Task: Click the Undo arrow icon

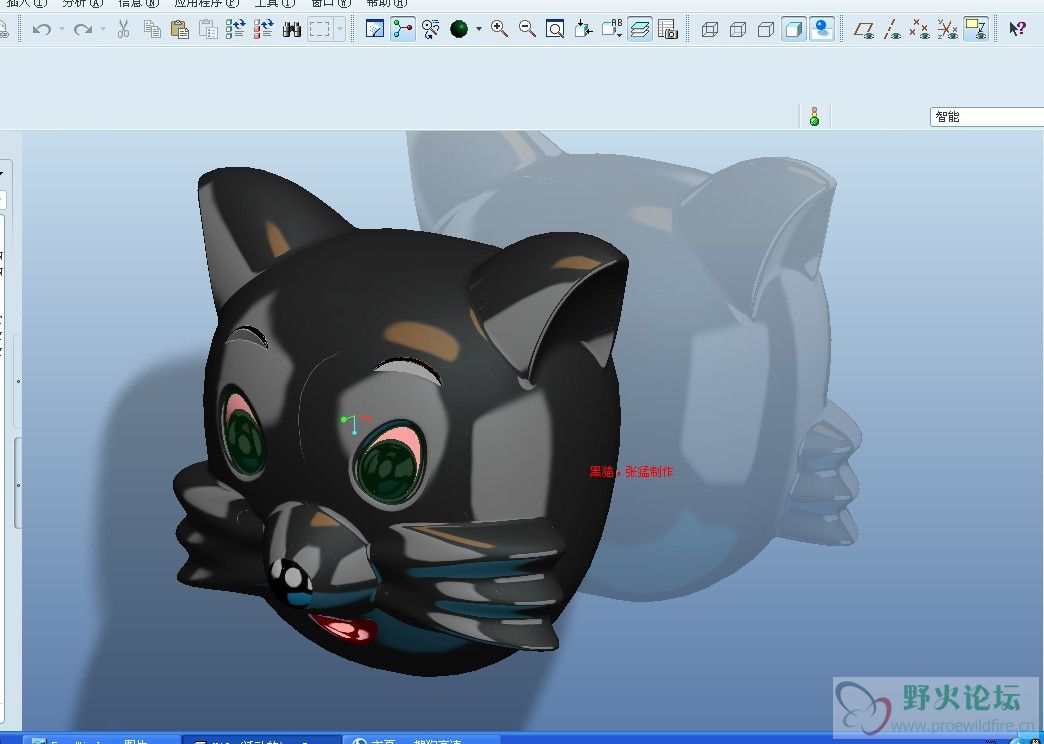Action: click(42, 29)
